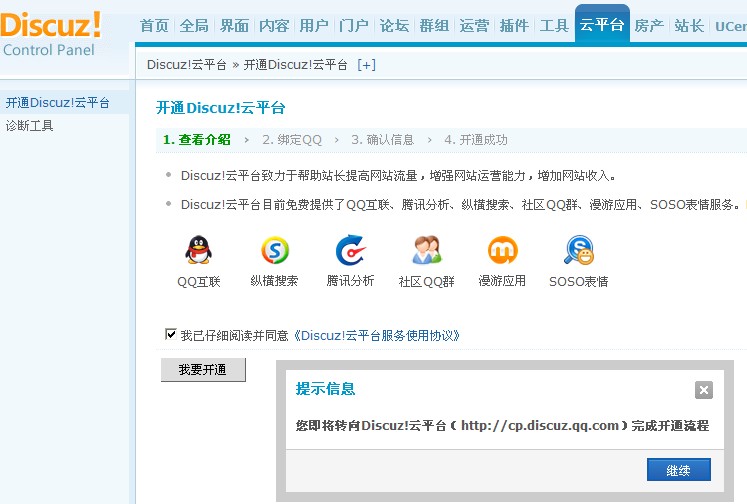The height and width of the screenshot is (504, 747).
Task: Click the 开通Discuz!云平台 page heading
Action: 221,108
